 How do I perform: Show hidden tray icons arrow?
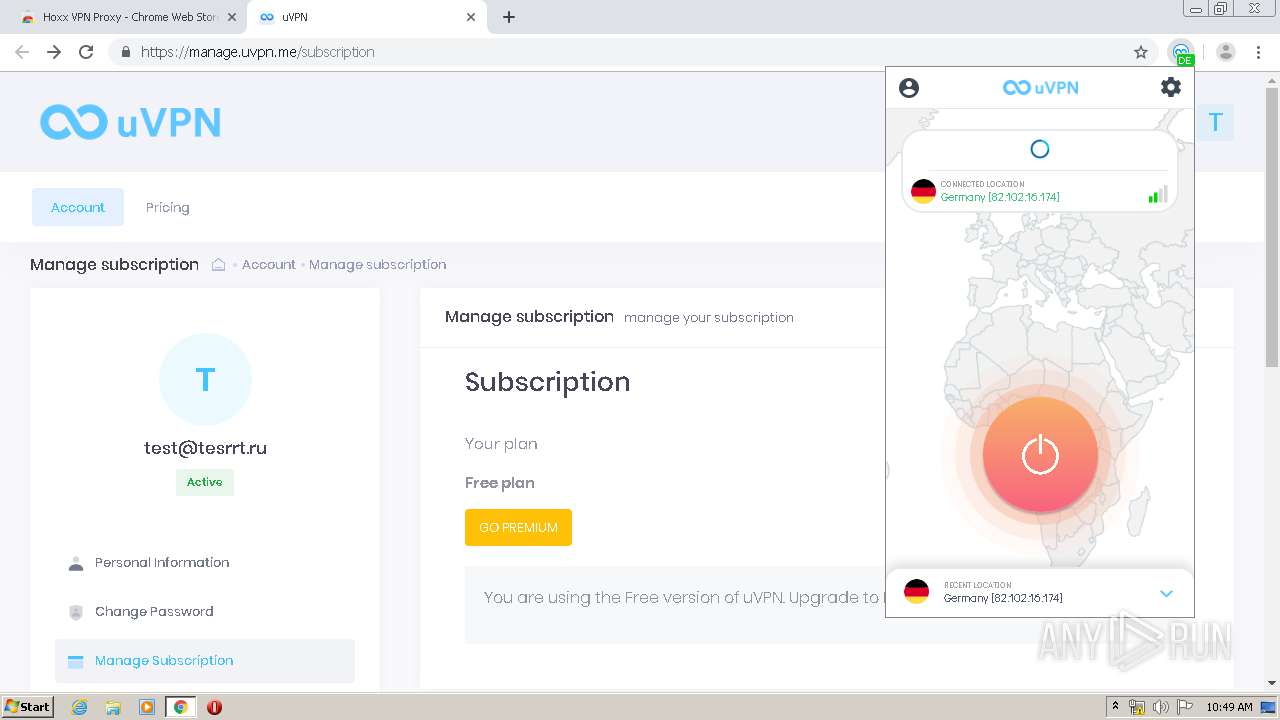tap(1115, 707)
